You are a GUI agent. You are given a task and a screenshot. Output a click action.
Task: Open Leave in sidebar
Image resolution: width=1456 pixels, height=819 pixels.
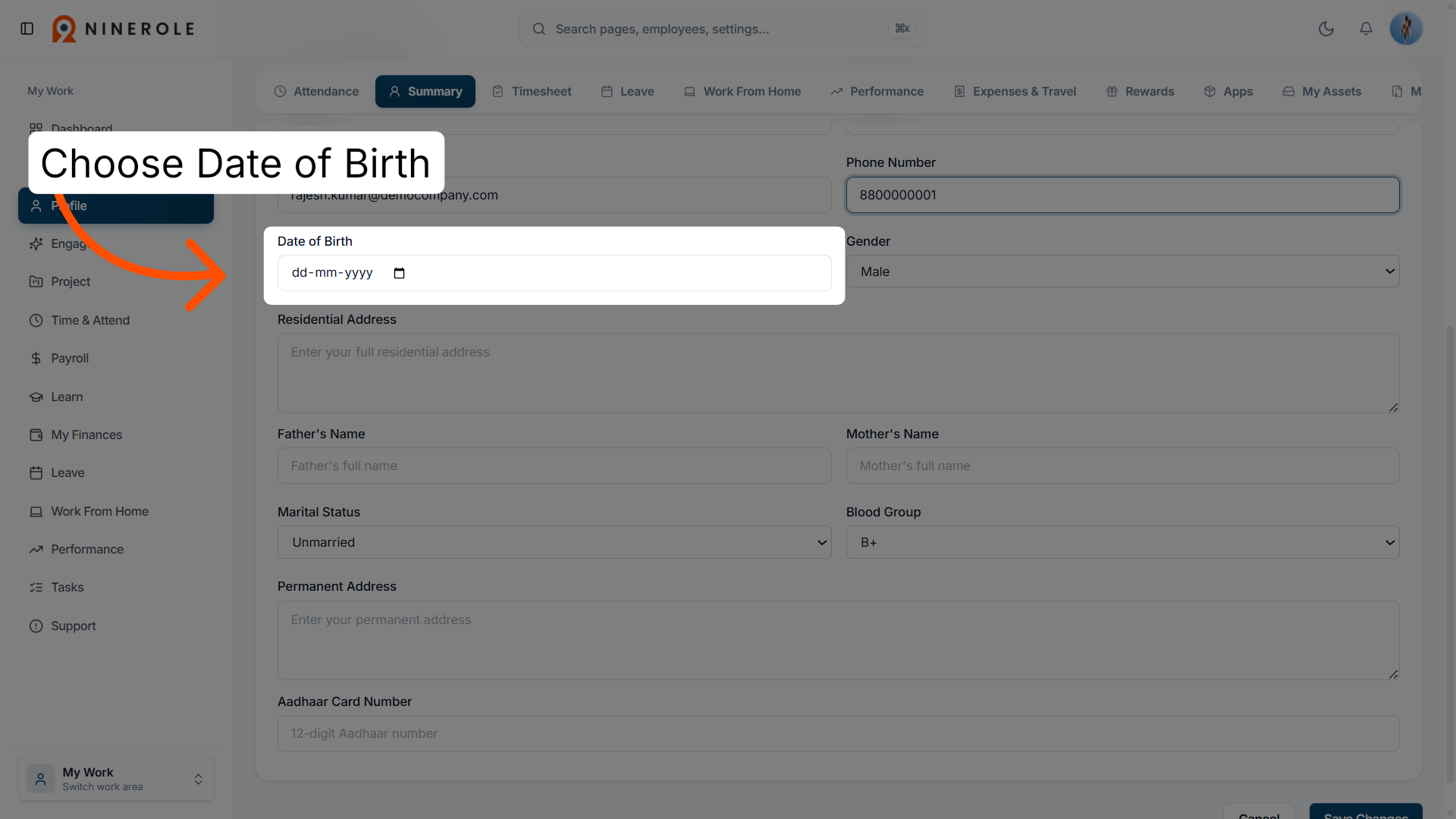pos(116,472)
